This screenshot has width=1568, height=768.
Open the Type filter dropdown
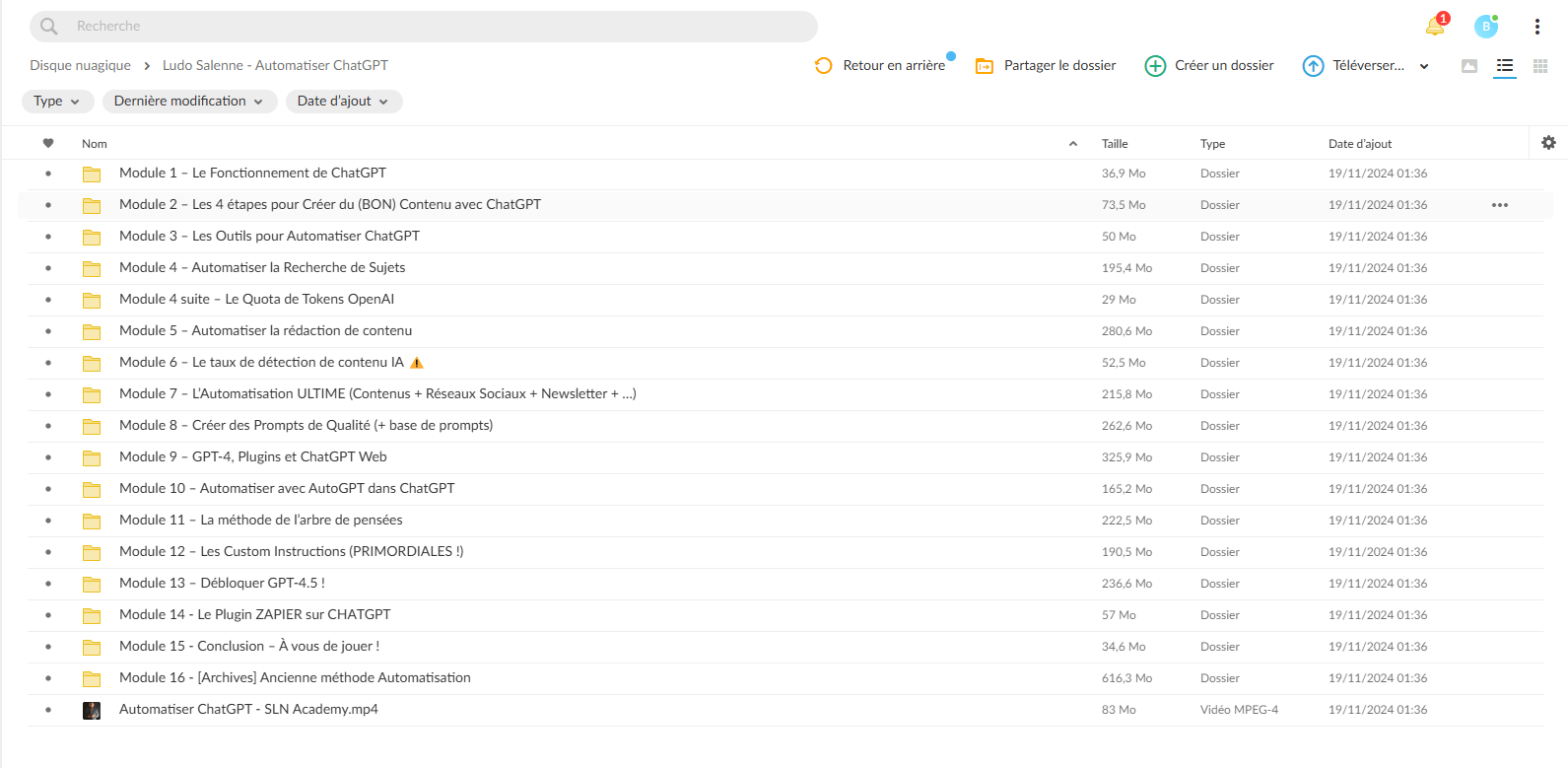(57, 102)
